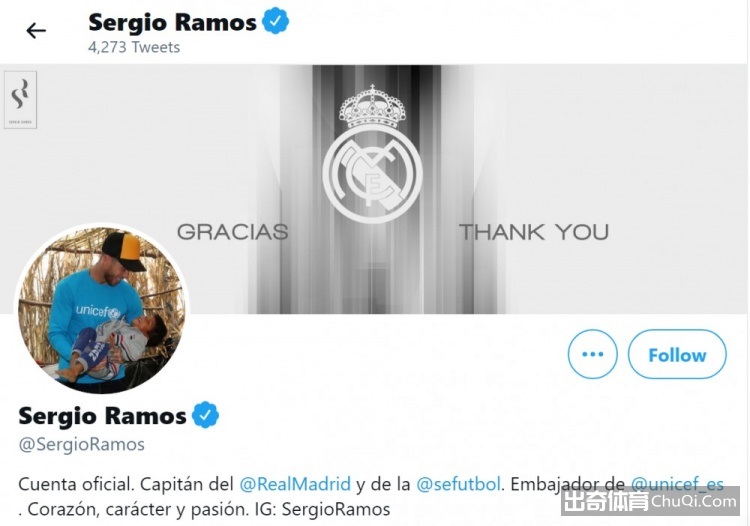Click the Real Madrid crest on banner
Screen dimensions: 750x526
[372, 154]
